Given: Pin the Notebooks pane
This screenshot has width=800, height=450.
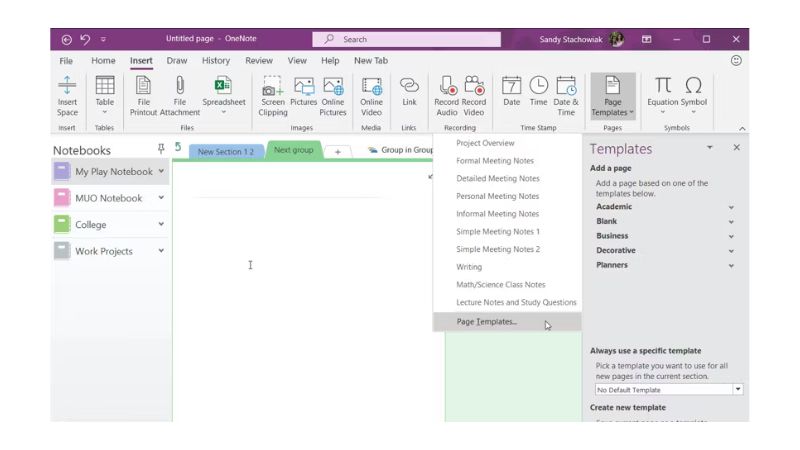Looking at the screenshot, I should [x=161, y=148].
